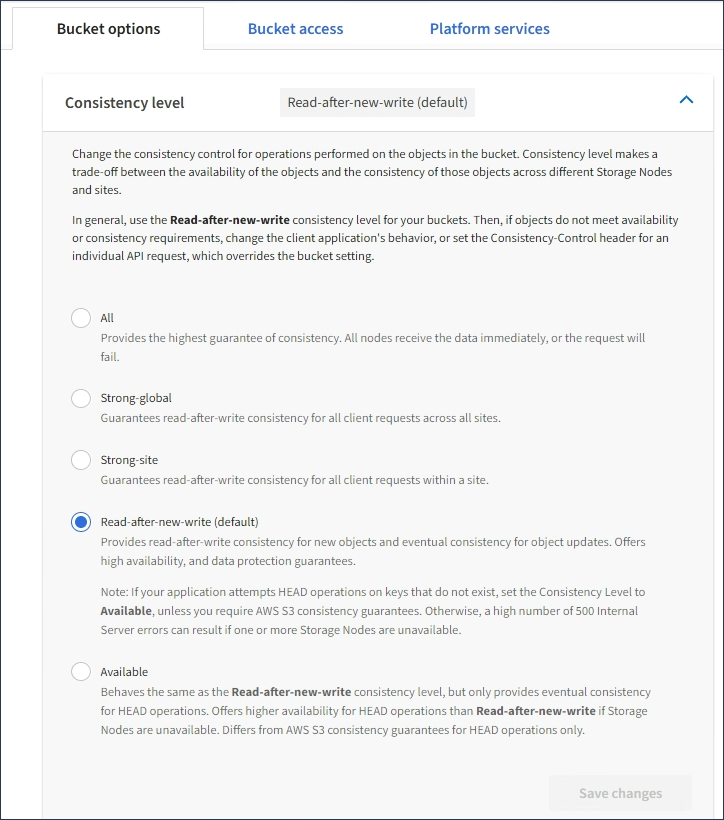Click the intro paragraph about consistency control
The width and height of the screenshot is (724, 820).
tap(365, 172)
